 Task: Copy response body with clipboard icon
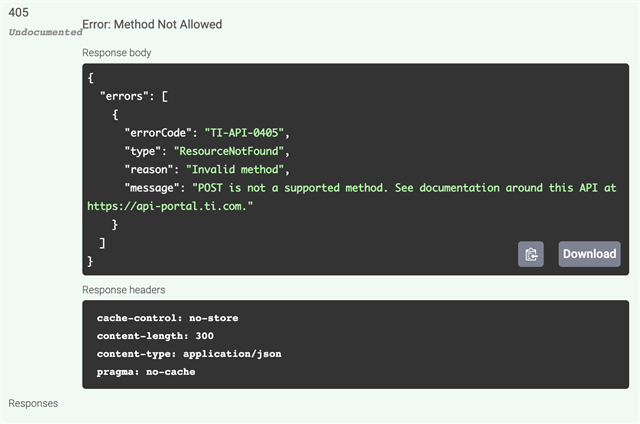(531, 254)
